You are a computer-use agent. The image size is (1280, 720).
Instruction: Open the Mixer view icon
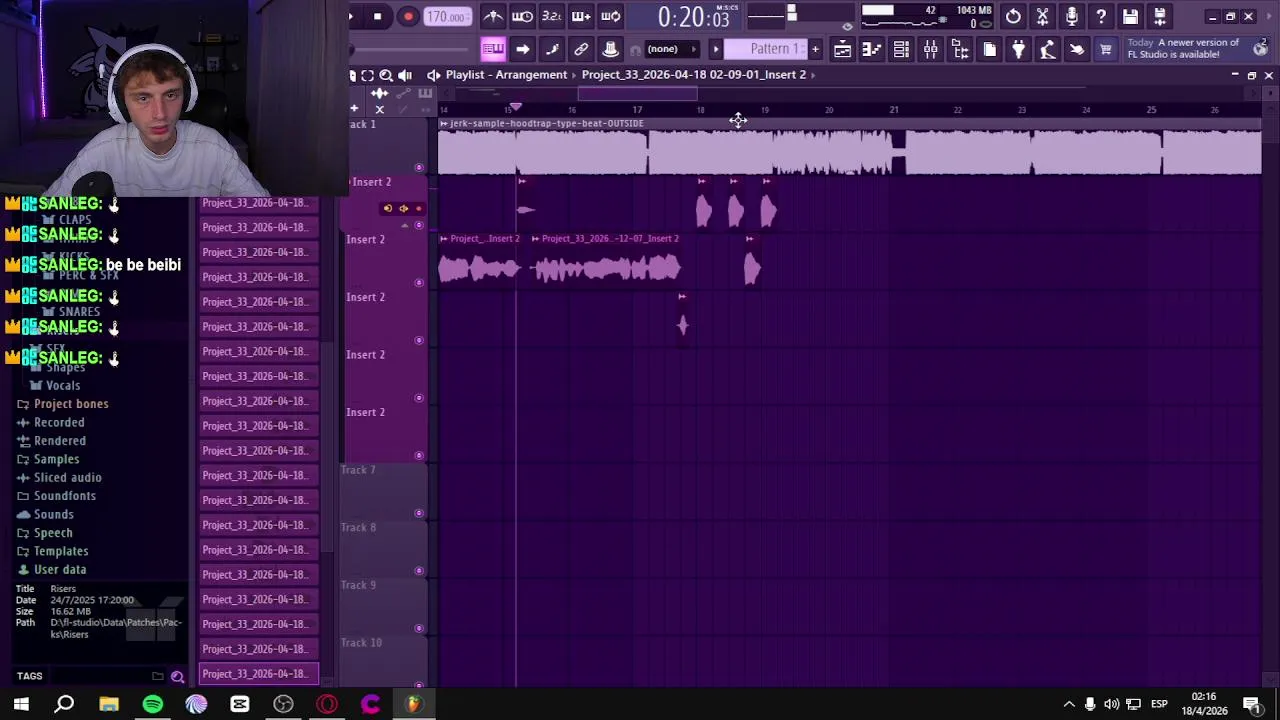(x=930, y=49)
